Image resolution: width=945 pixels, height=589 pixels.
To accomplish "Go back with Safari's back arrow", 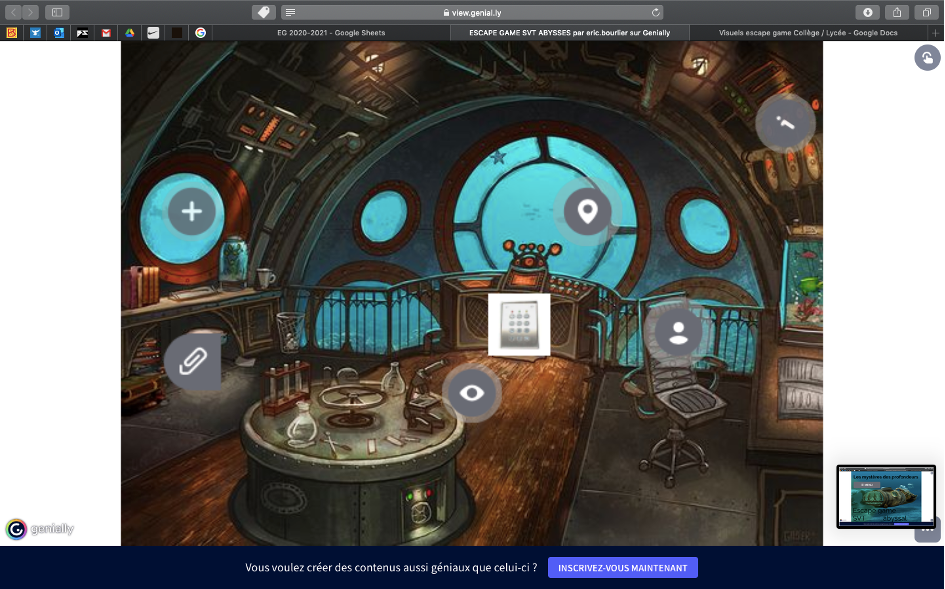I will [13, 12].
